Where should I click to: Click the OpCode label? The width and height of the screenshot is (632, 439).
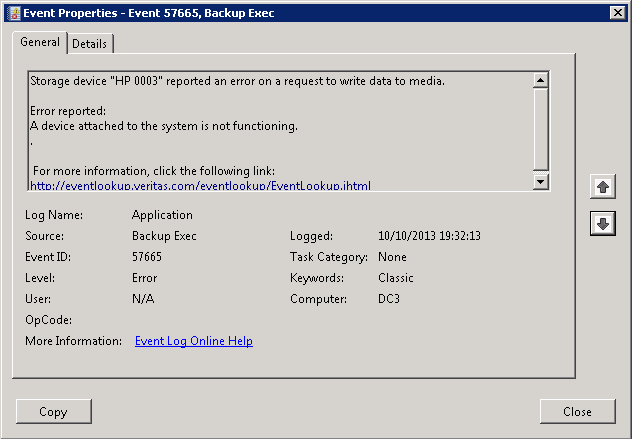click(x=48, y=320)
